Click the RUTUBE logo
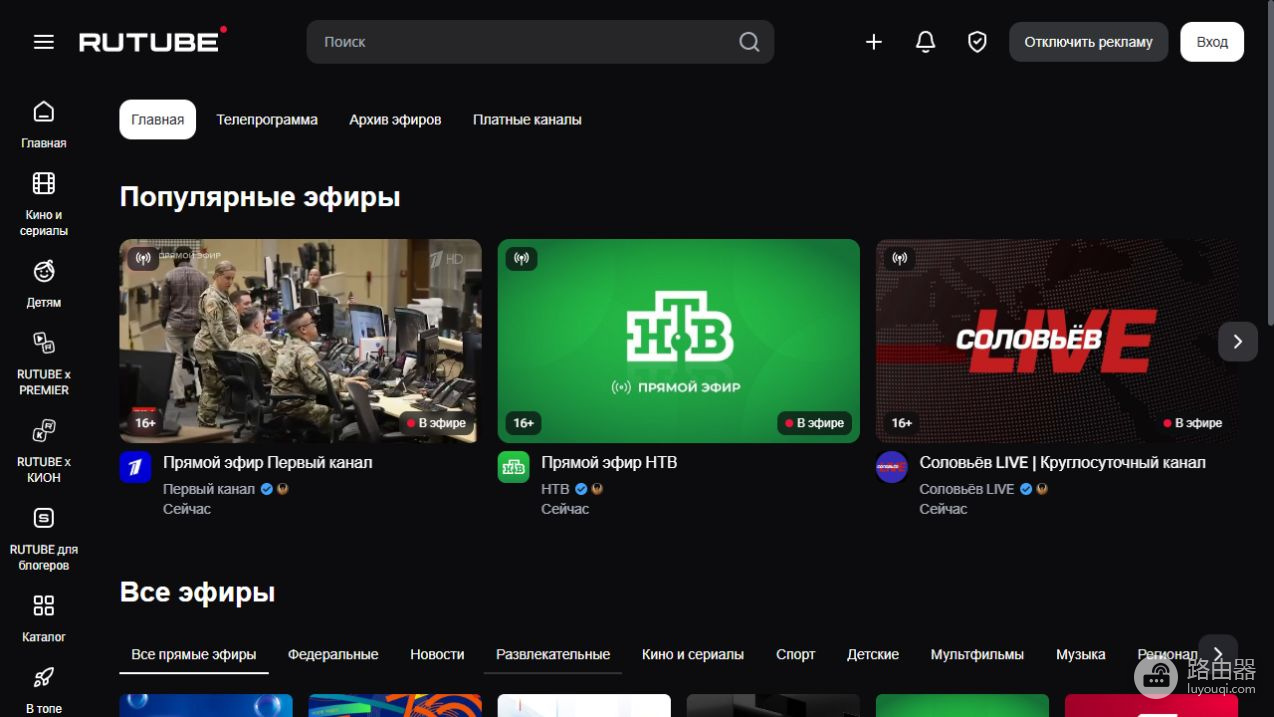The height and width of the screenshot is (717, 1274). pos(153,40)
